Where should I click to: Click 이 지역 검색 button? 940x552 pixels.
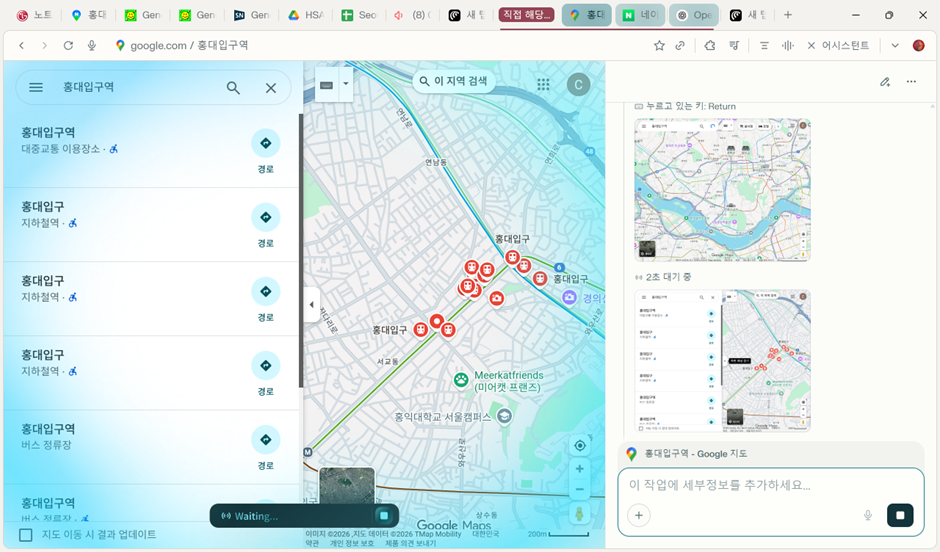(x=454, y=81)
